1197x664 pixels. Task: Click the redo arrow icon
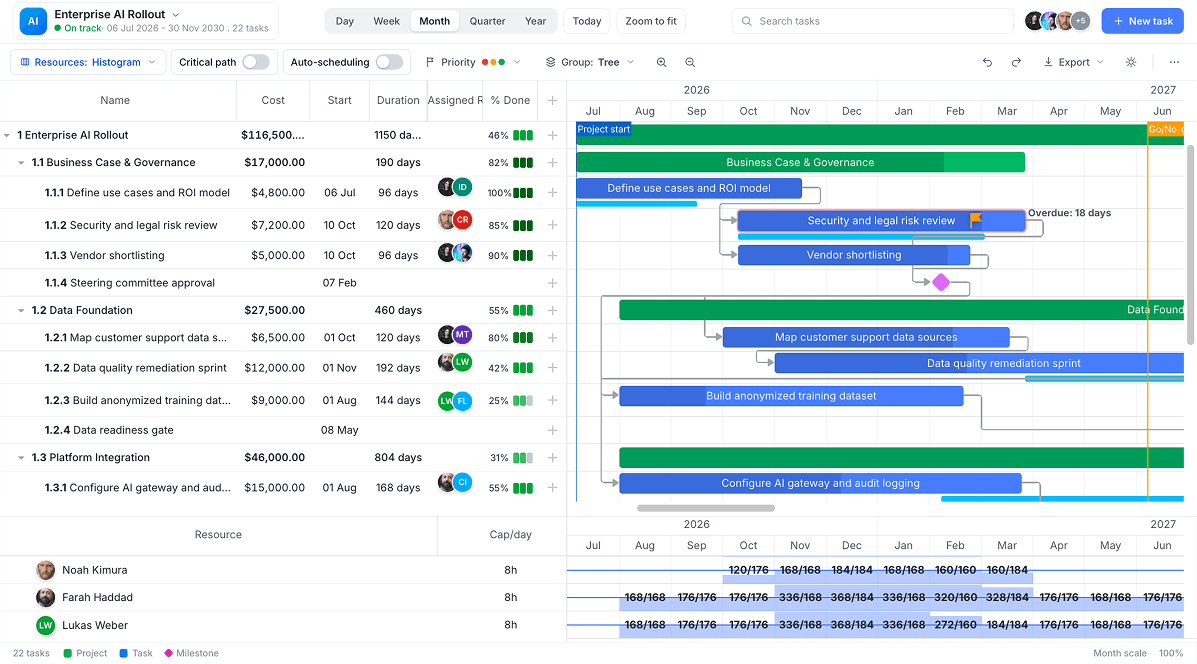[1016, 63]
